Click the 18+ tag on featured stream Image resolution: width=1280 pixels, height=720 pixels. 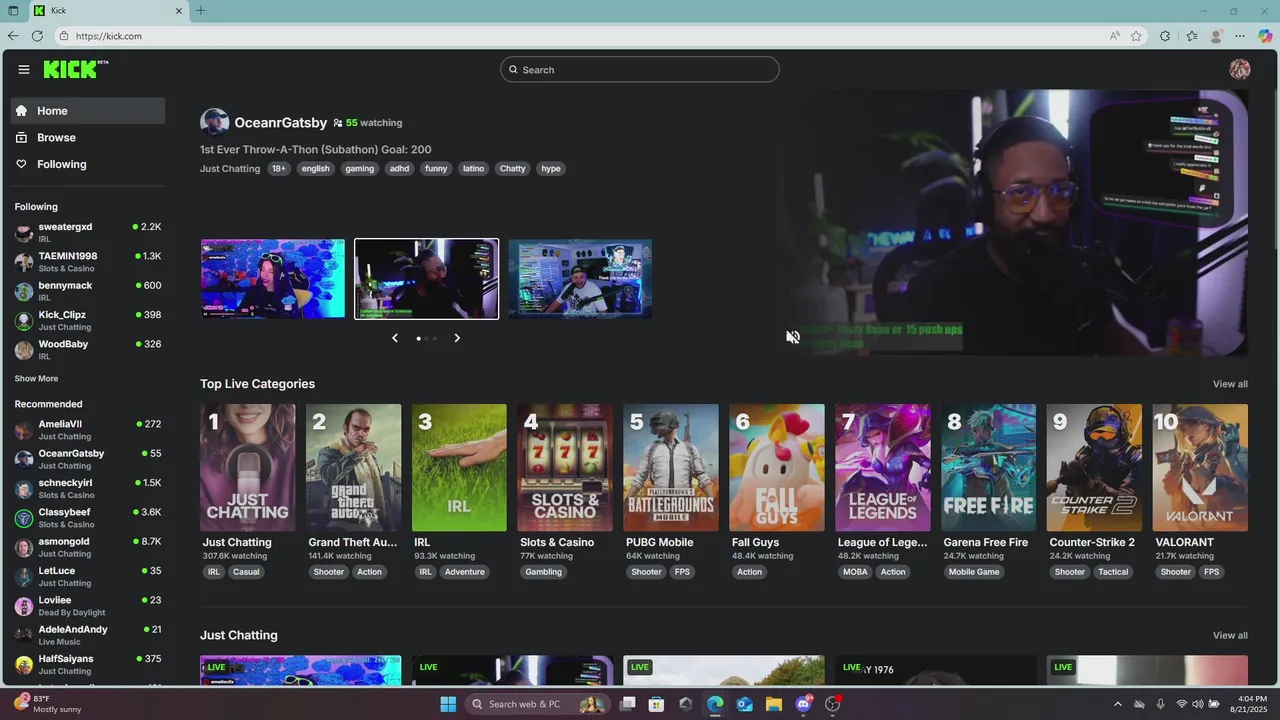tap(279, 169)
